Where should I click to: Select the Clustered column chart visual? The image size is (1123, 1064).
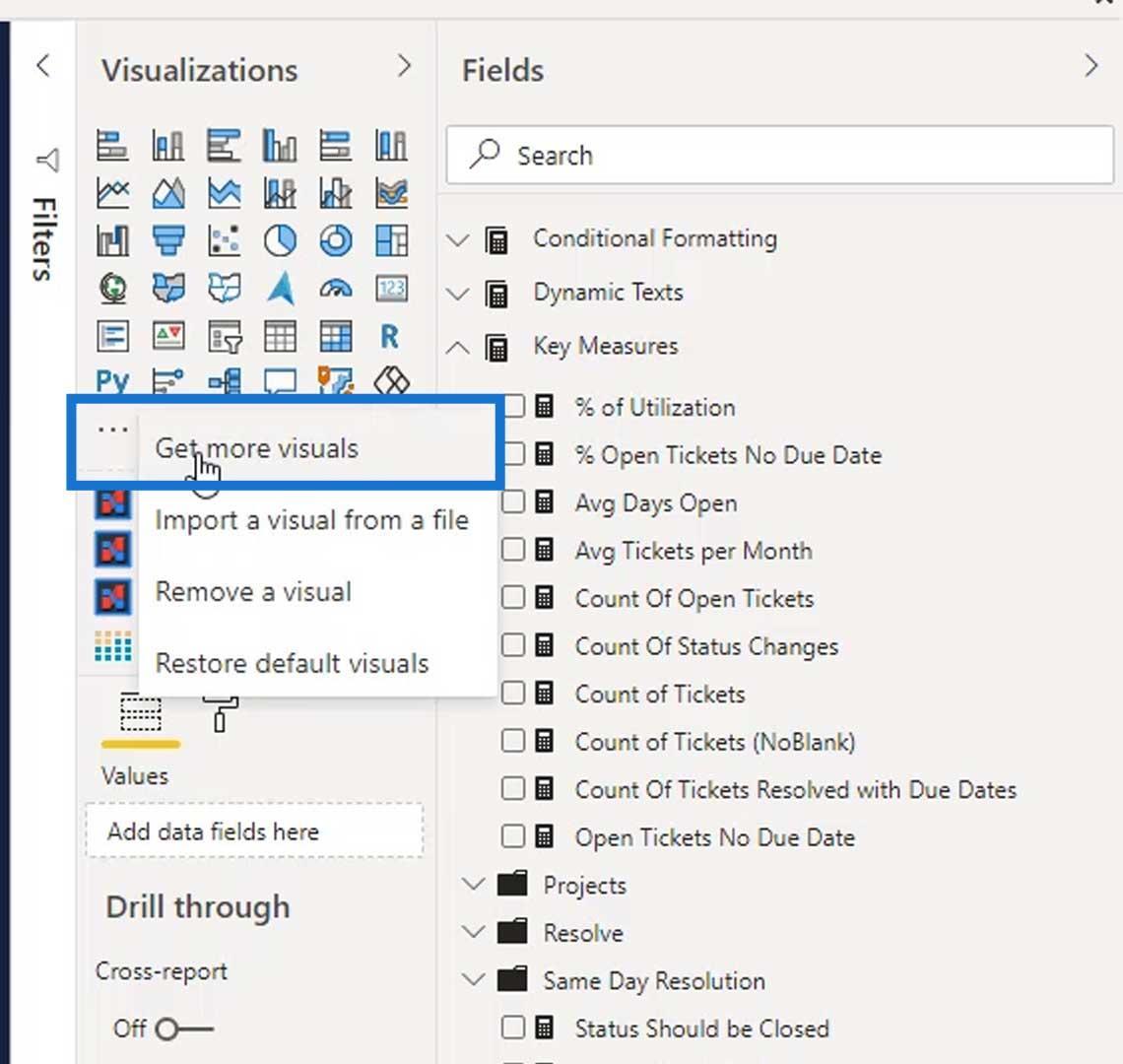[x=280, y=146]
